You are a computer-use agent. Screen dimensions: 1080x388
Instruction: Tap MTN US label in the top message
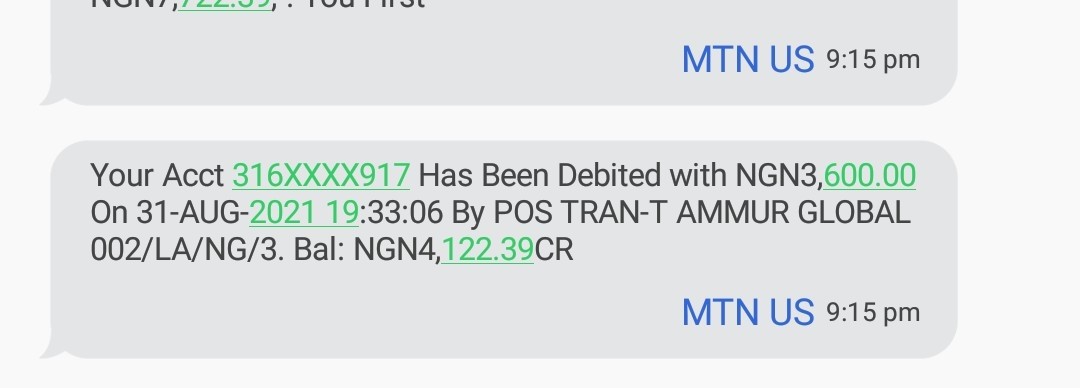coord(748,59)
